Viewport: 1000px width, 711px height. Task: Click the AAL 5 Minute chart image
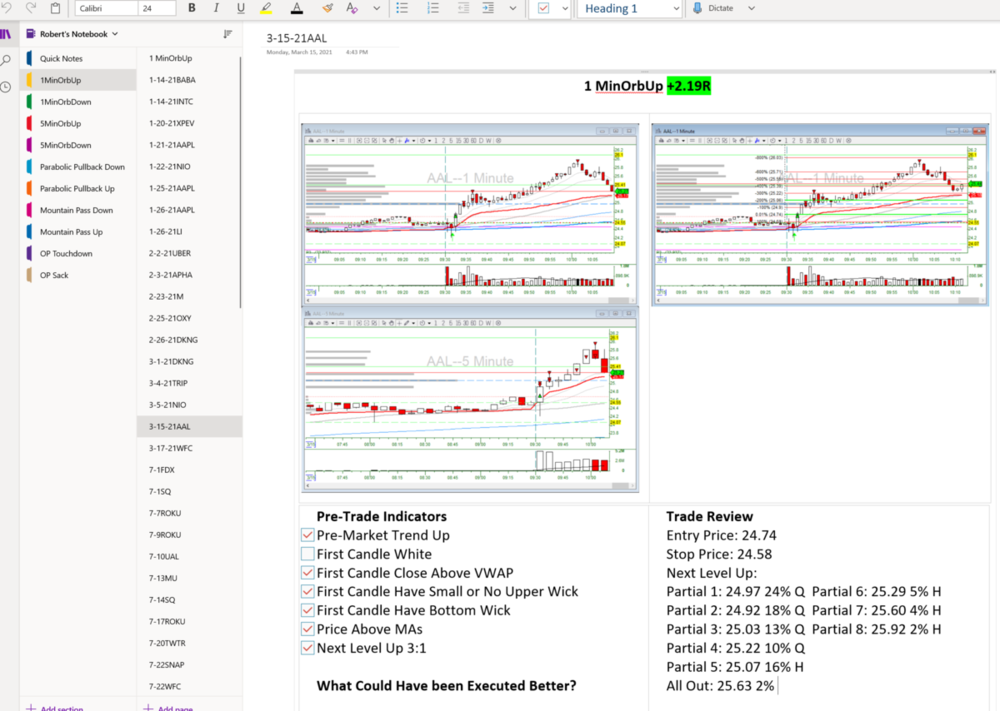[x=471, y=400]
